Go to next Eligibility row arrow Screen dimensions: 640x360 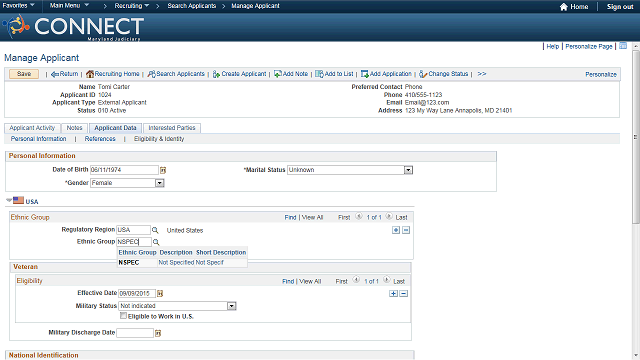click(387, 280)
